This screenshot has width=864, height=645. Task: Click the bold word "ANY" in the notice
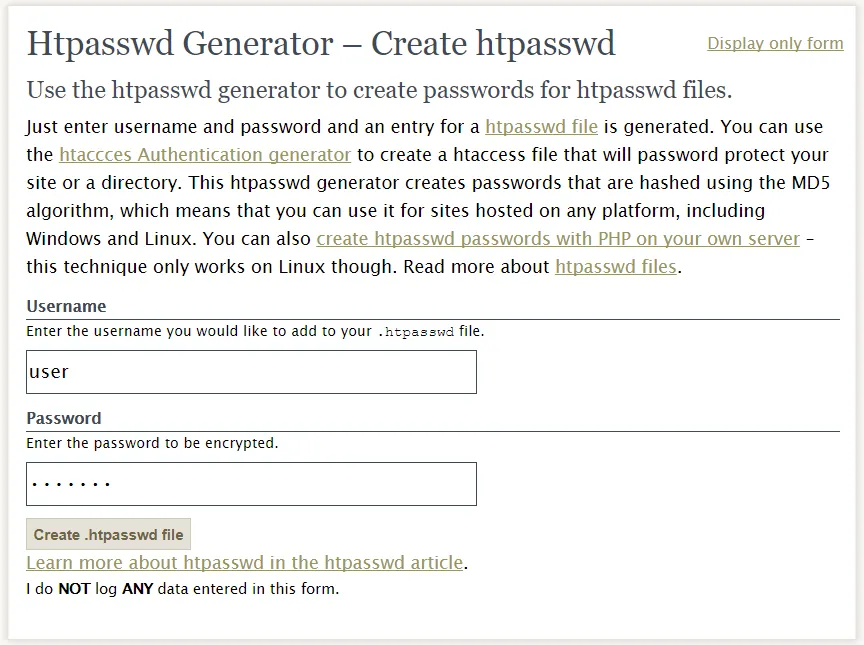(137, 589)
